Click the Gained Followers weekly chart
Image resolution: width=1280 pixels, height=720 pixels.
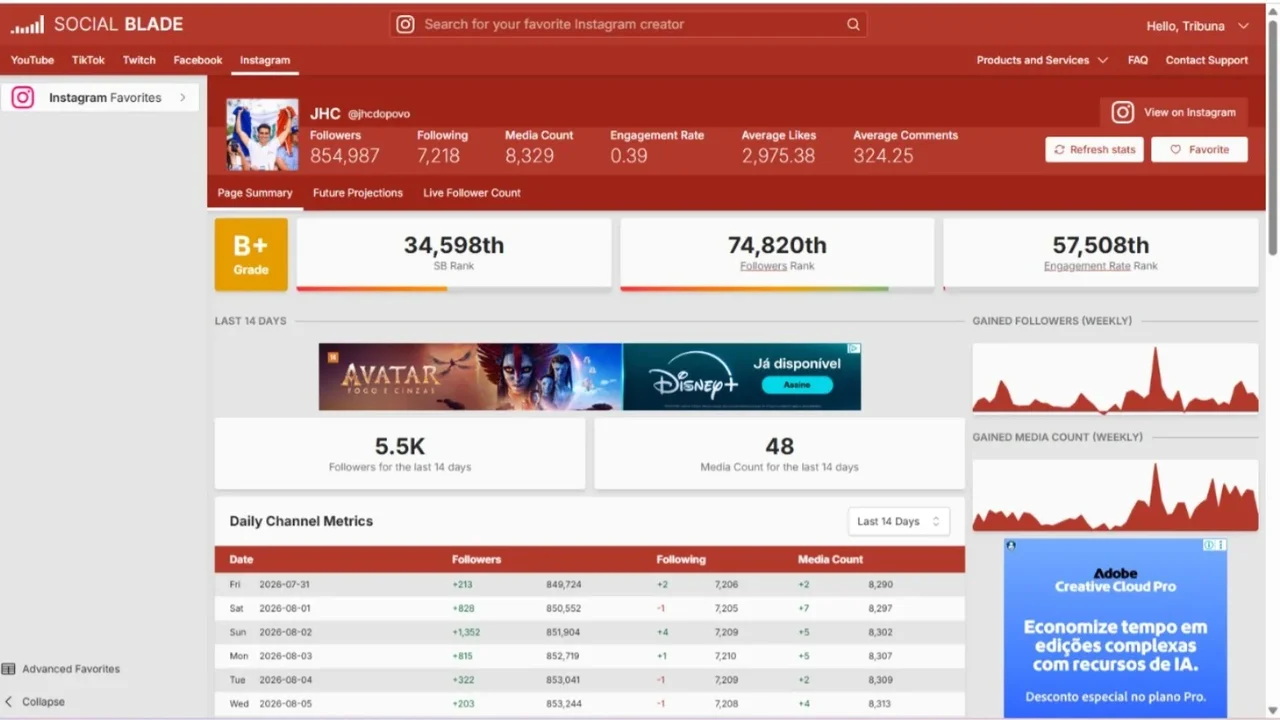(x=1115, y=378)
